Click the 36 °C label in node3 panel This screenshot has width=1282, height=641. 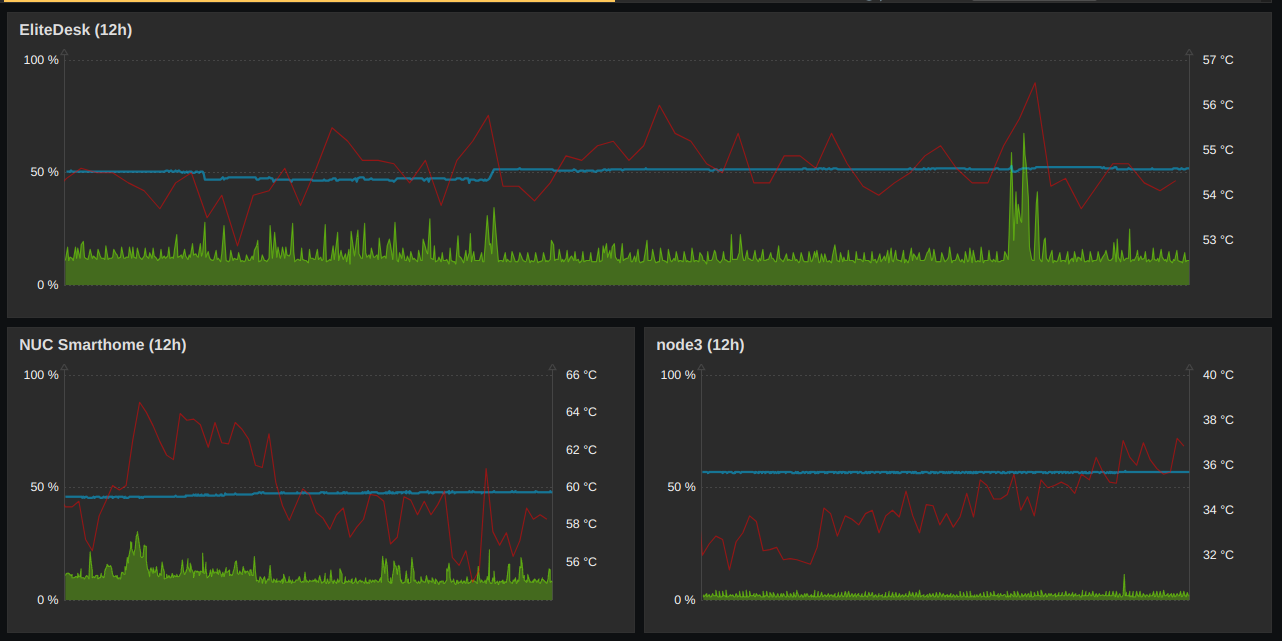pyautogui.click(x=1218, y=465)
